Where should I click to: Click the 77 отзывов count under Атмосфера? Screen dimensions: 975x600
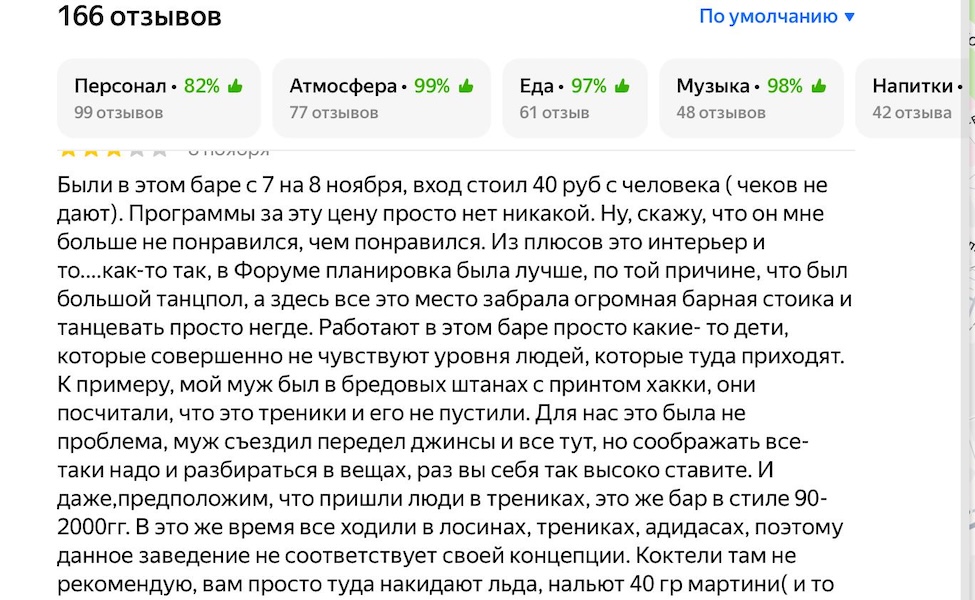coord(334,113)
